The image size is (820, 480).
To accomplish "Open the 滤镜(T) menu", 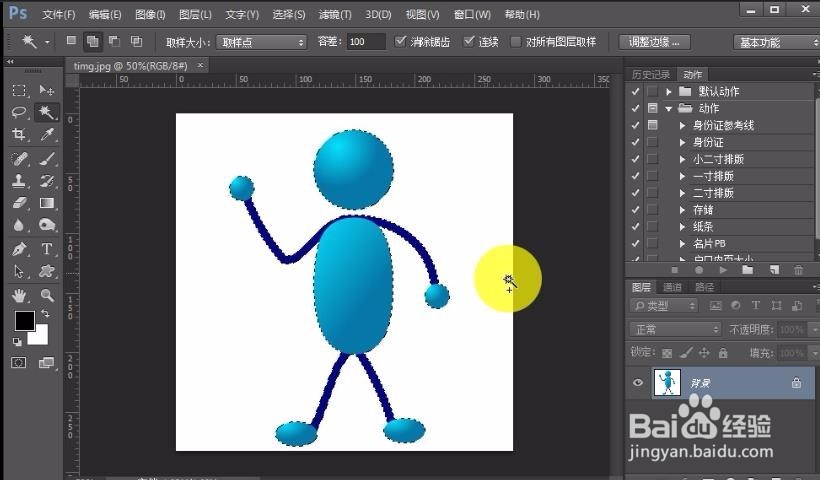I will pyautogui.click(x=335, y=15).
